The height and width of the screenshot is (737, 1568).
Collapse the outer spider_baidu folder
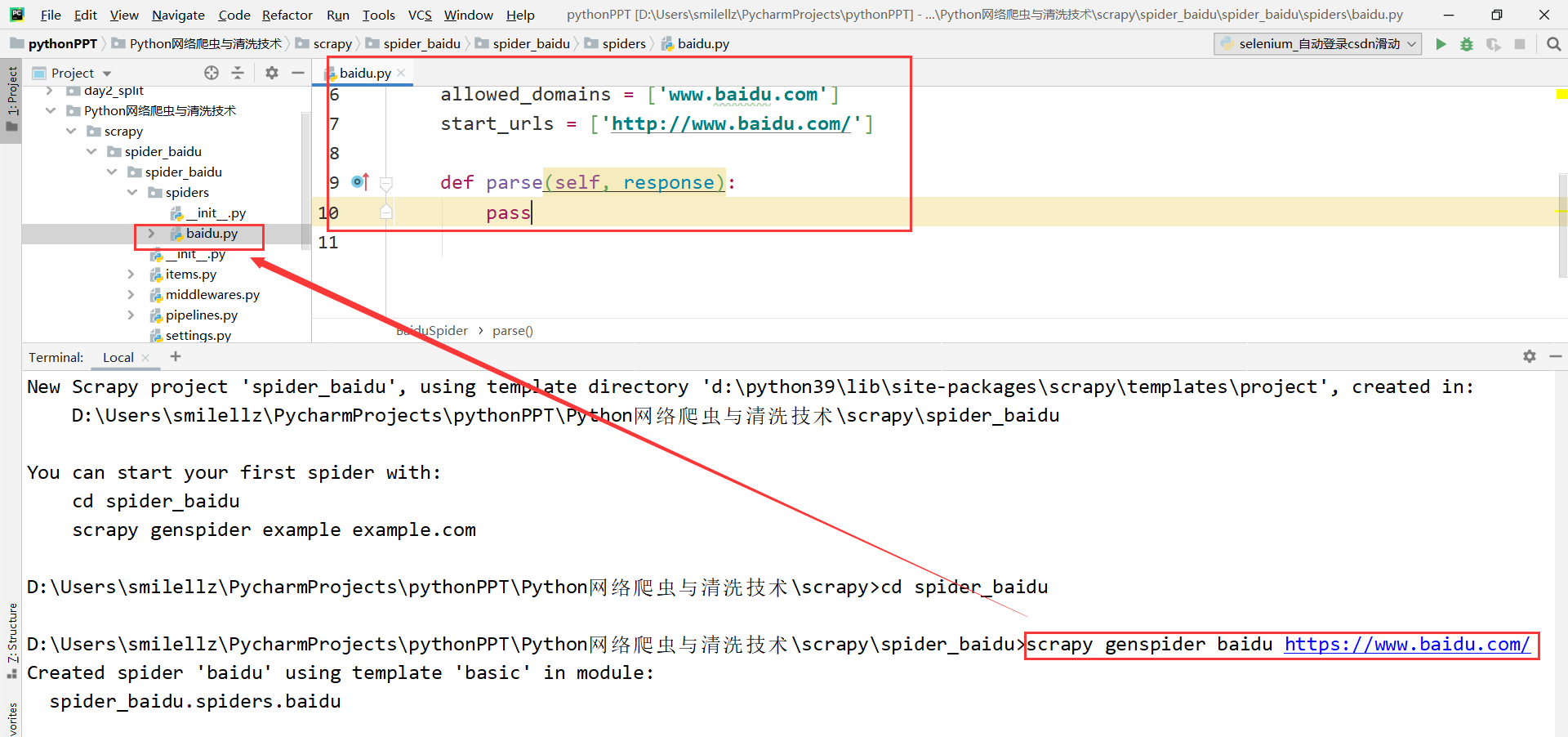point(91,151)
